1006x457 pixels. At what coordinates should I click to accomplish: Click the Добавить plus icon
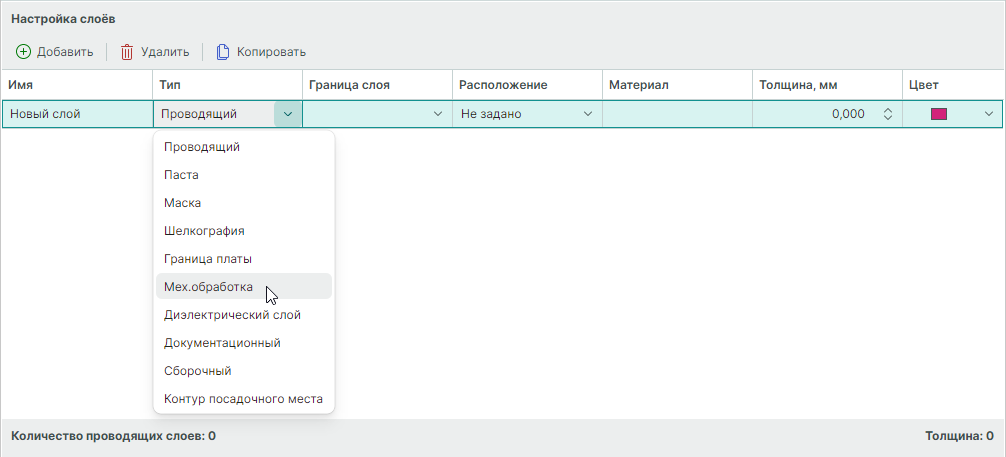pos(23,52)
